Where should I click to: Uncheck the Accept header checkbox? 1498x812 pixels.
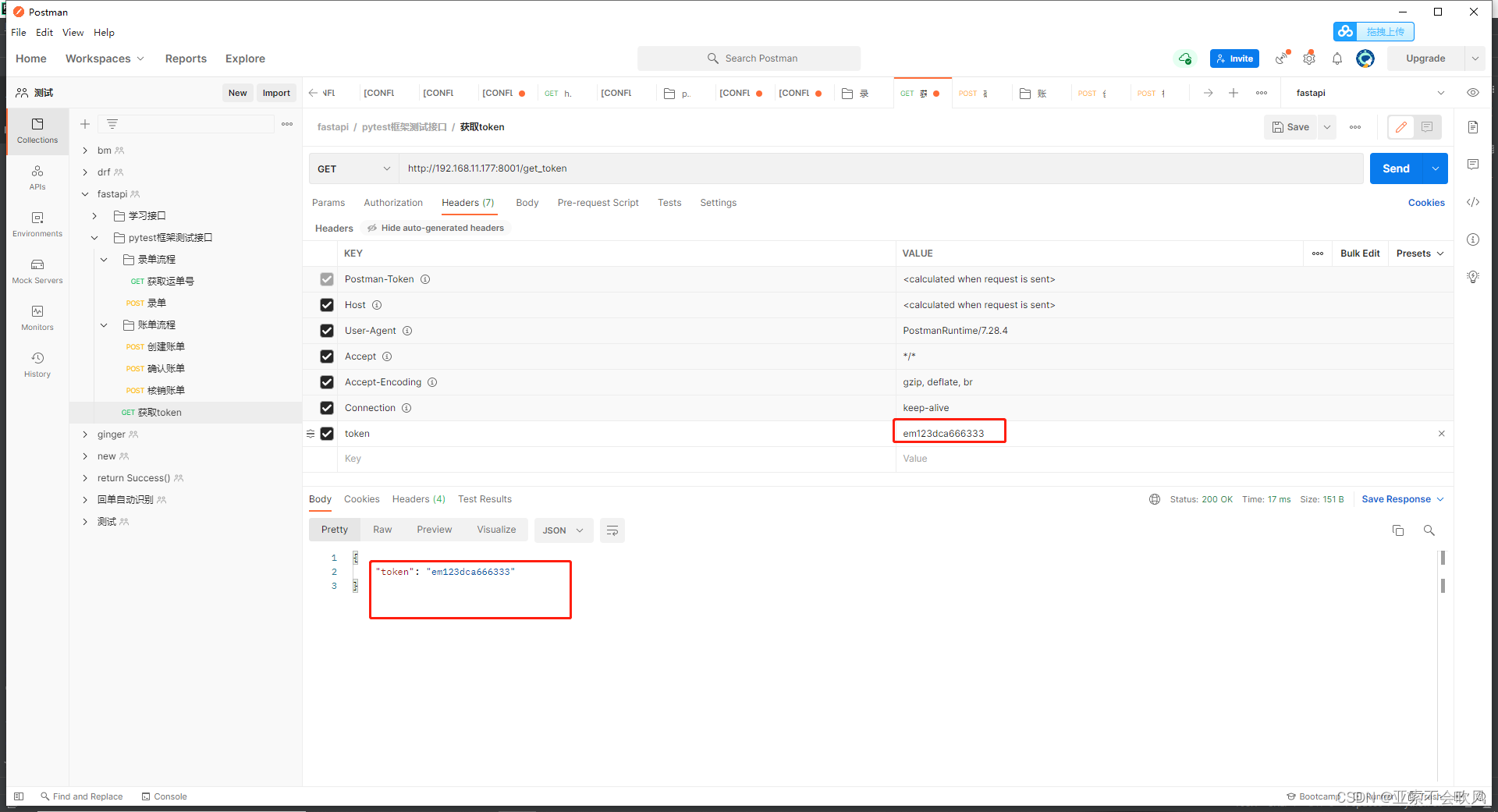point(327,356)
